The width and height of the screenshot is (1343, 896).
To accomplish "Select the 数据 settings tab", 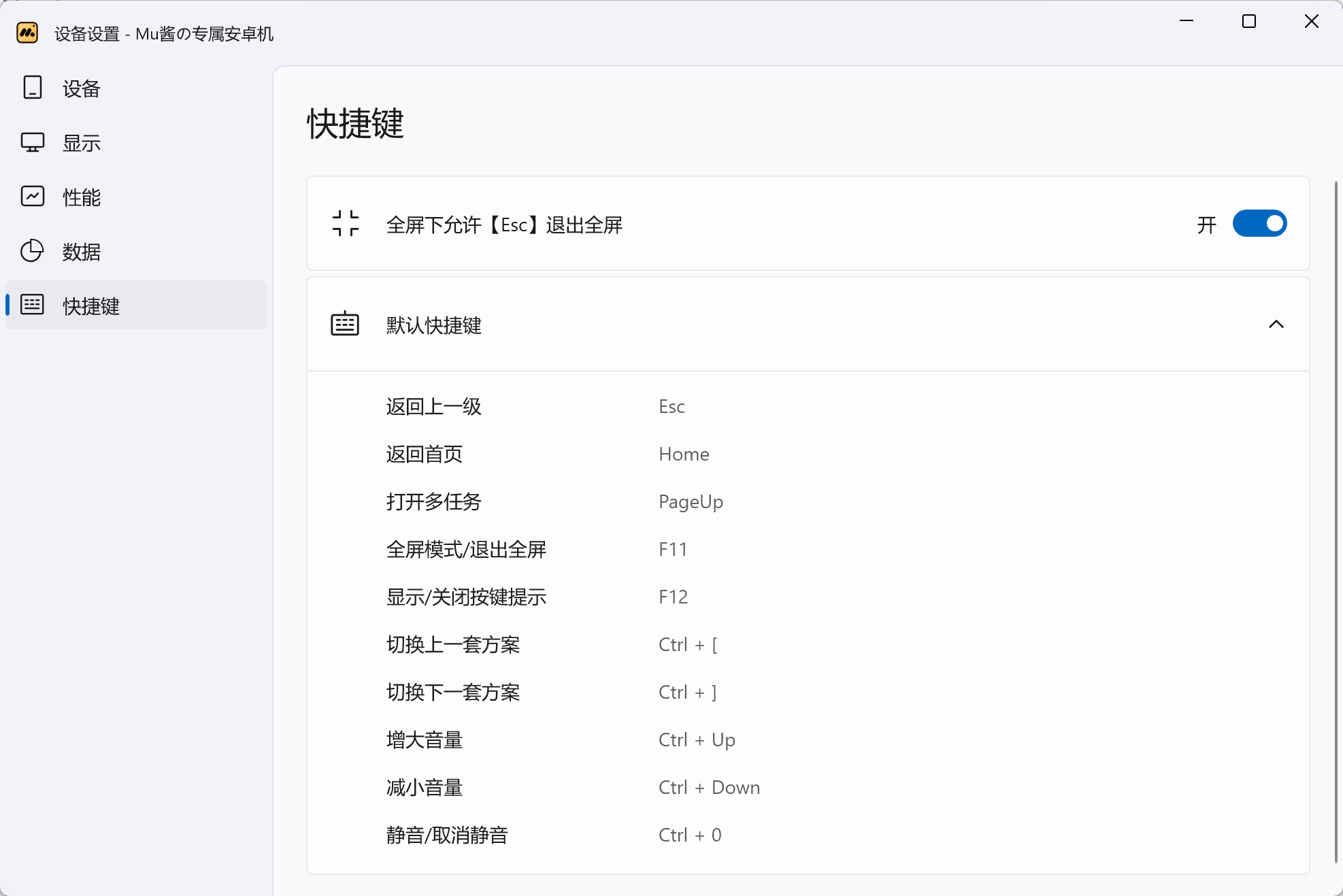I will pyautogui.click(x=82, y=252).
